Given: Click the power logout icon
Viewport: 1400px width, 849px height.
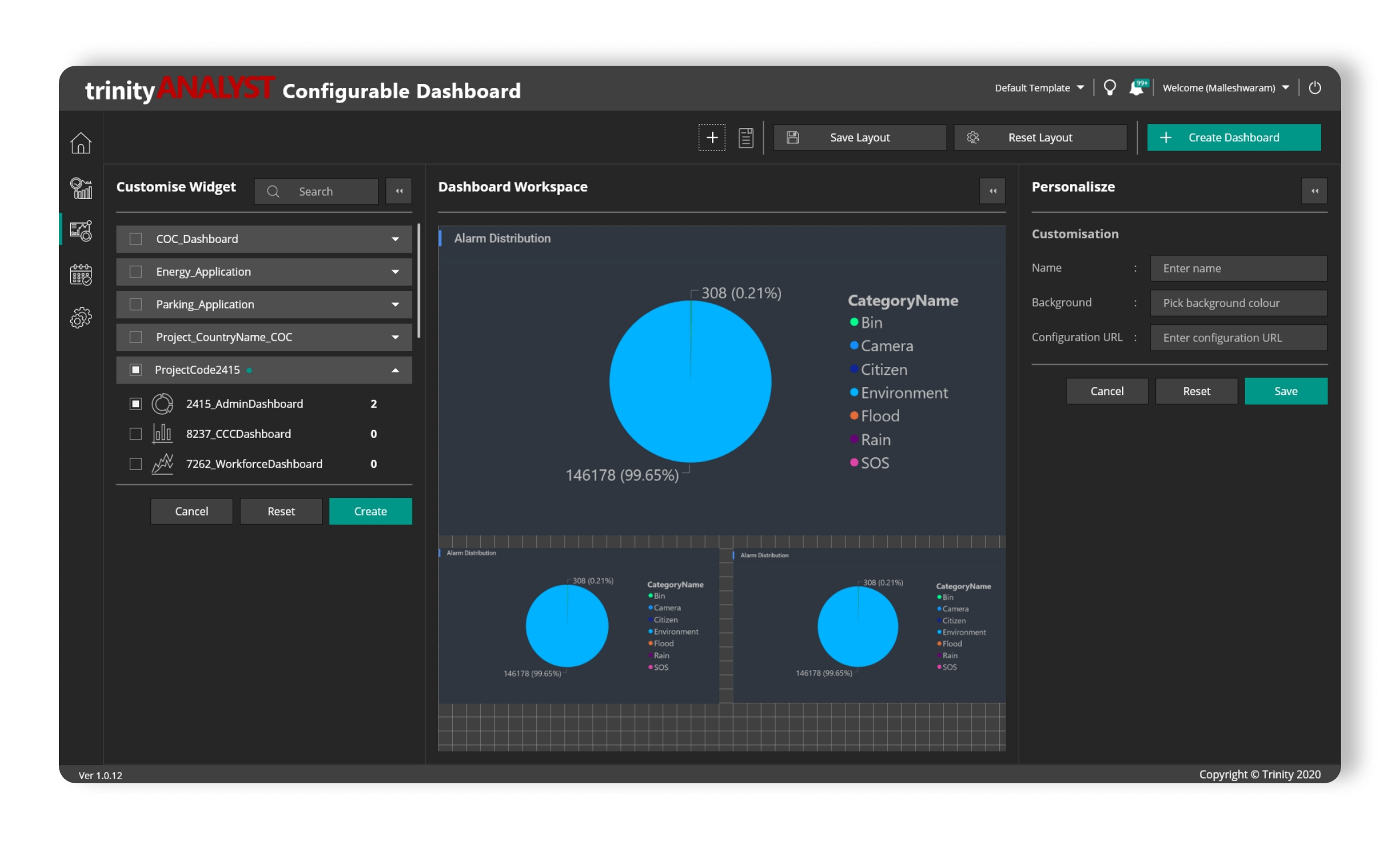Looking at the screenshot, I should (1315, 87).
